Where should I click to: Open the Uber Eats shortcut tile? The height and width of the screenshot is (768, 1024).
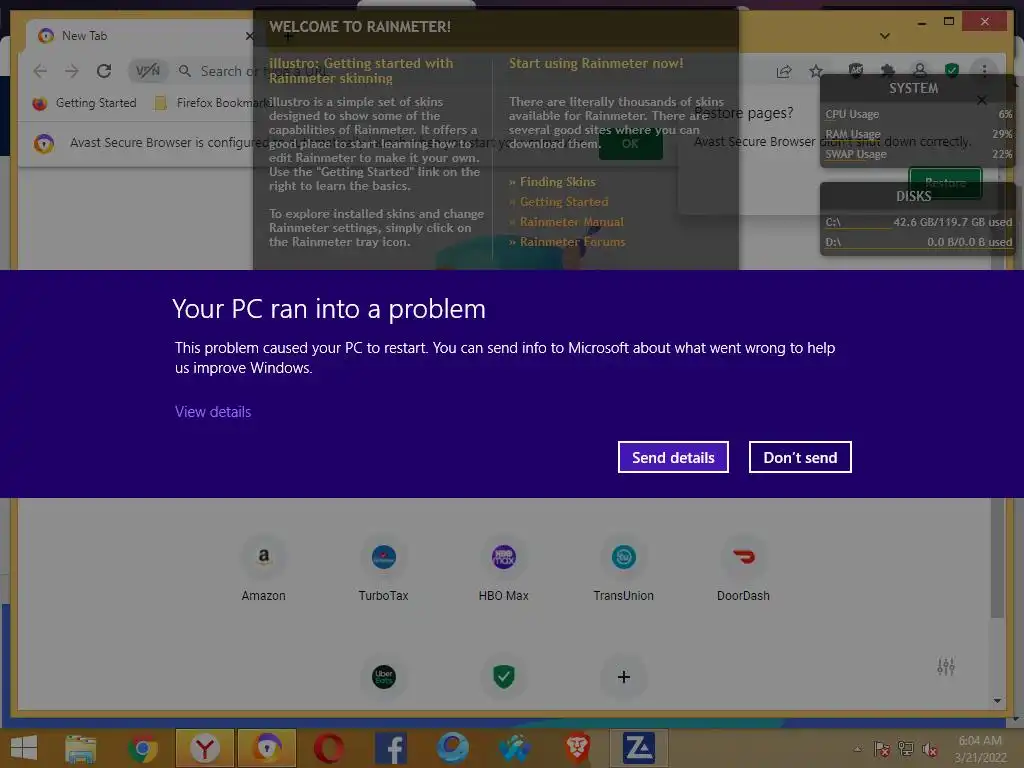coord(383,677)
